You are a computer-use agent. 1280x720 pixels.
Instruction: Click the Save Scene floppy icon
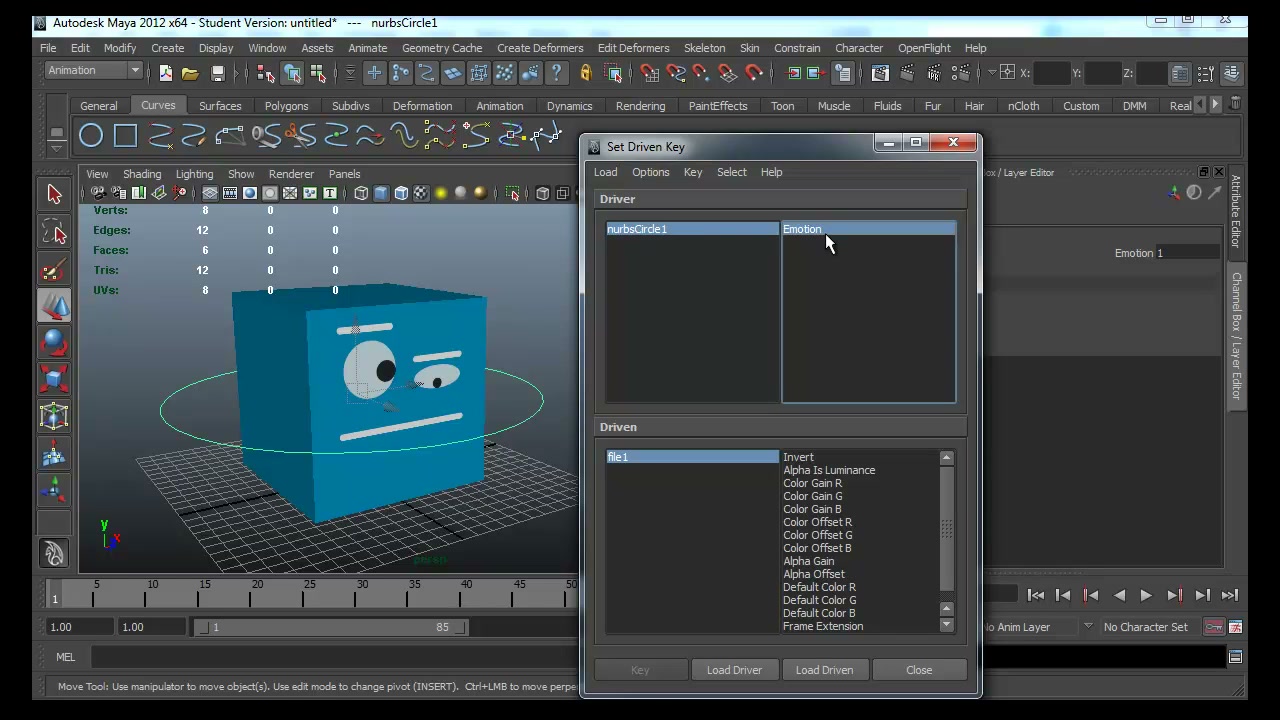tap(217, 73)
